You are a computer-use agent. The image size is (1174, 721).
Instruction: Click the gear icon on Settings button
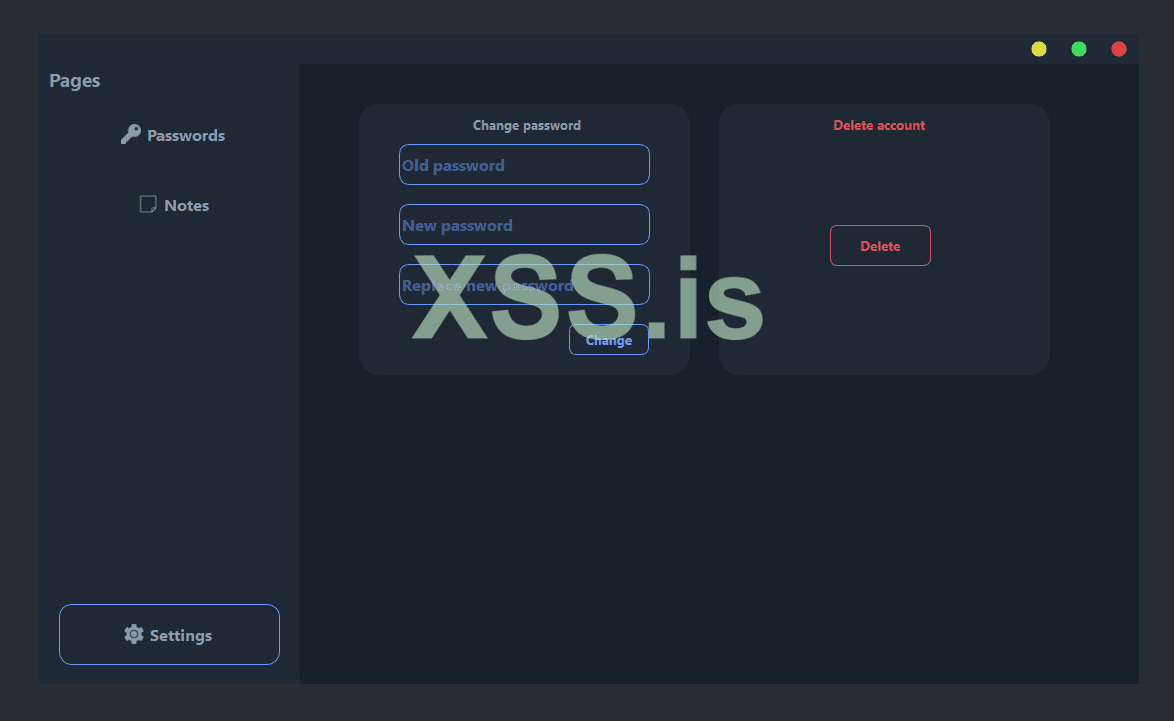click(133, 634)
